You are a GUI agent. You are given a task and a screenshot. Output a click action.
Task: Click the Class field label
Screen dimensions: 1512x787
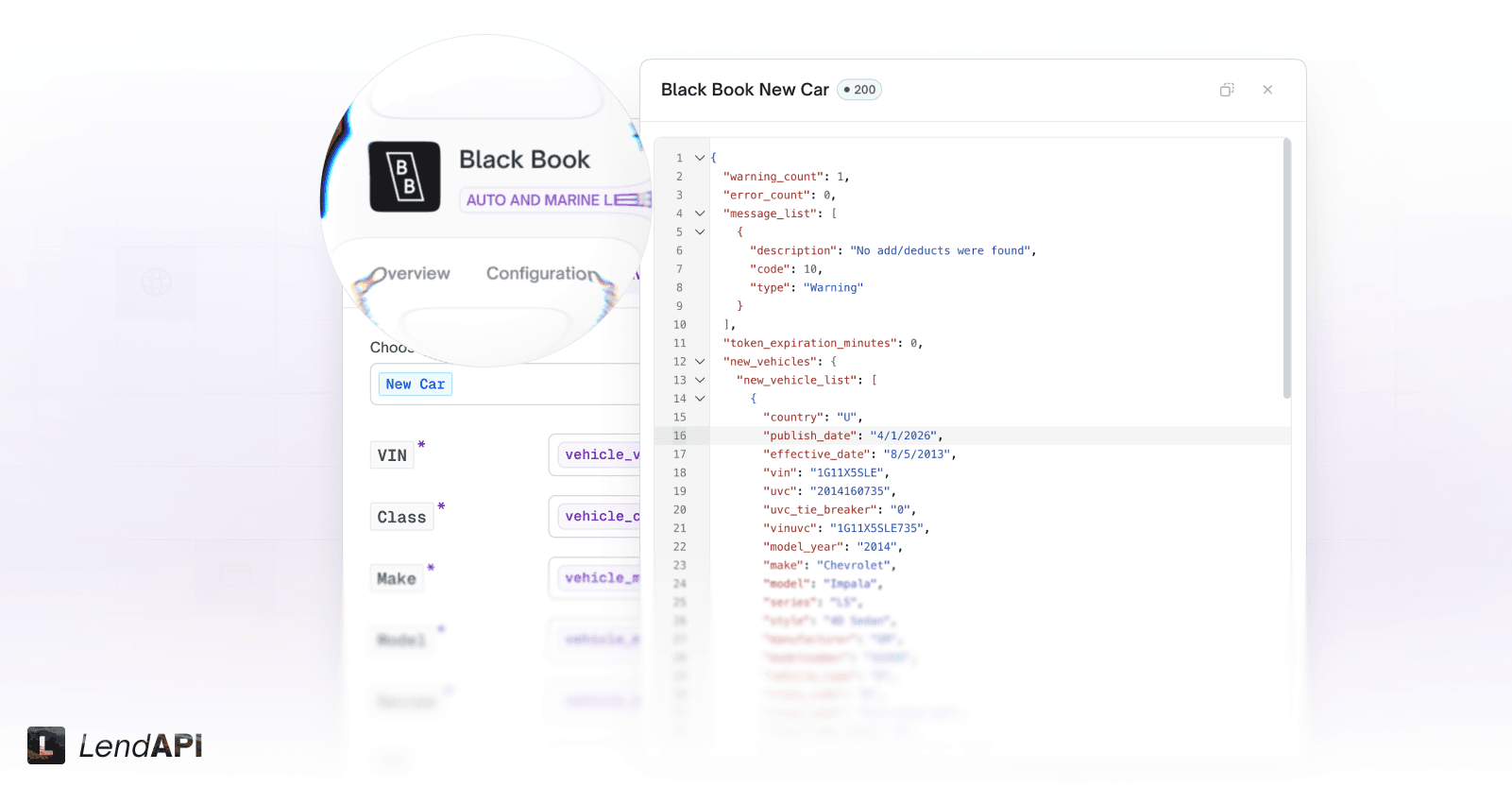pos(402,517)
